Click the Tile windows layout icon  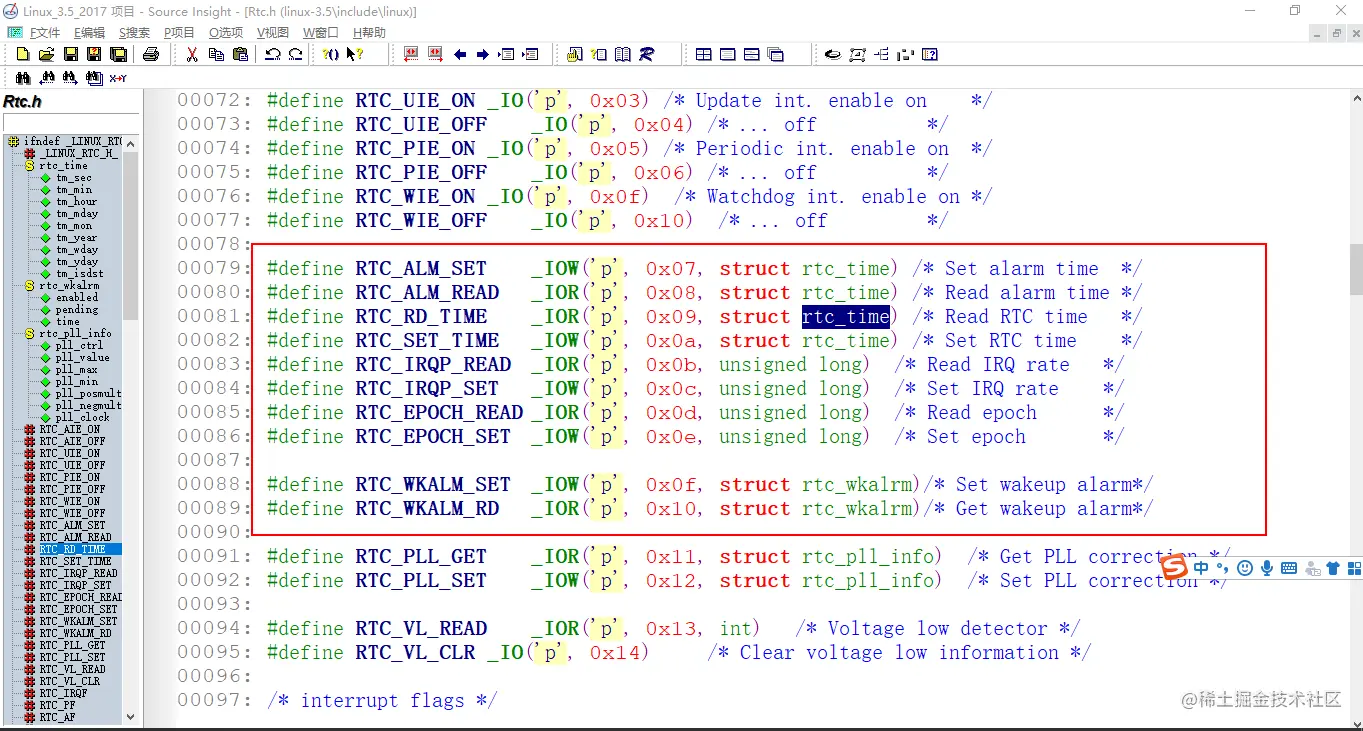tap(704, 54)
